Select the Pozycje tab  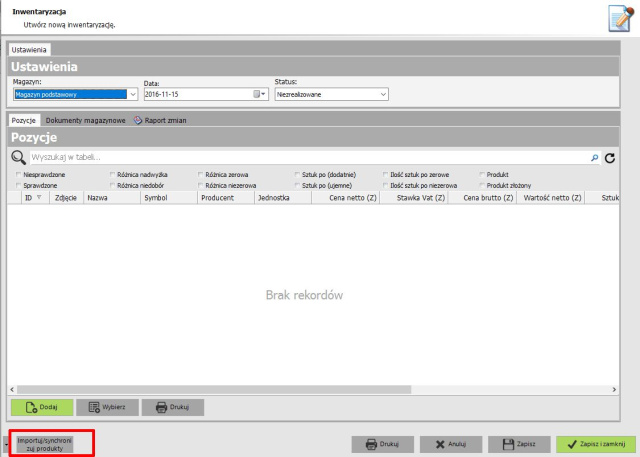click(24, 120)
